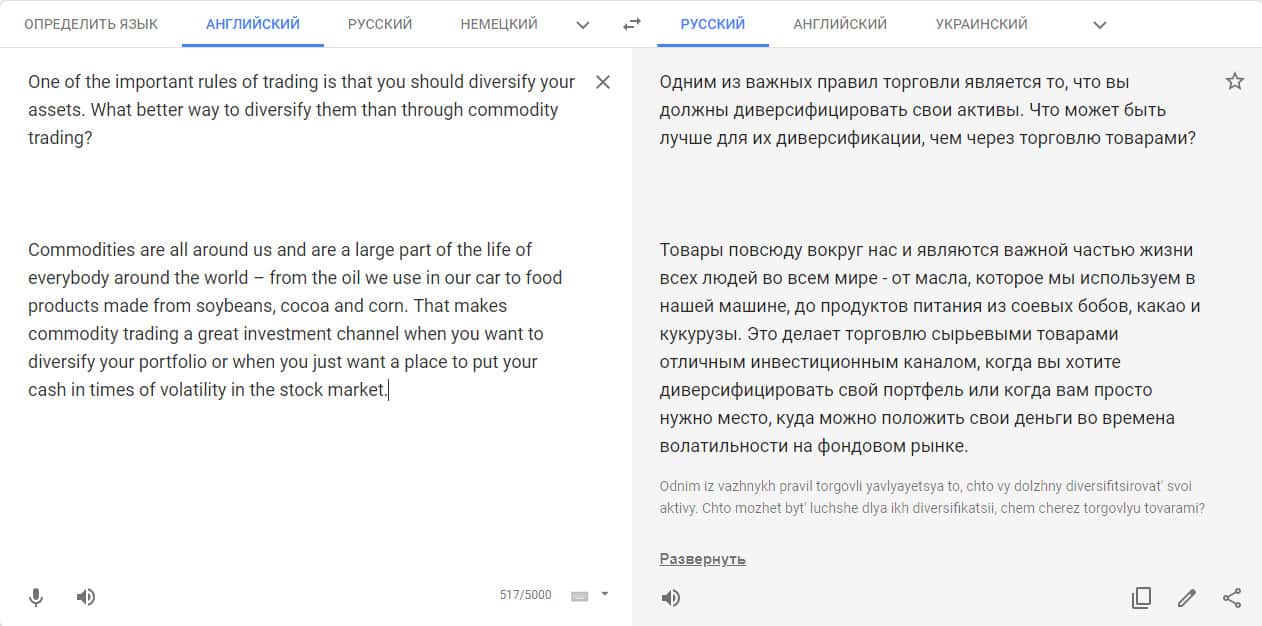Open the on-screen keyboard

(x=579, y=596)
